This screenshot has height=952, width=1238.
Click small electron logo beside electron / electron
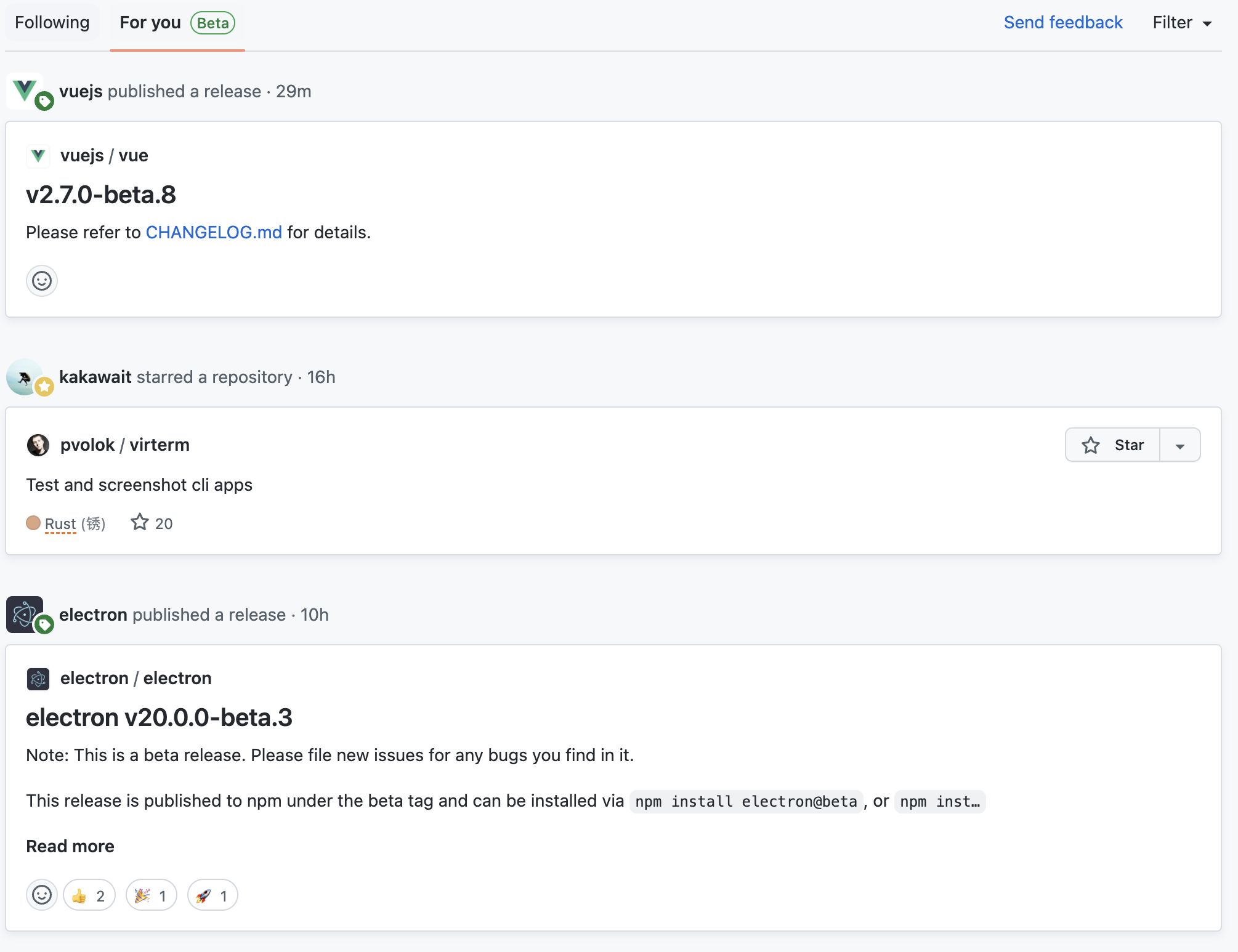click(x=38, y=679)
